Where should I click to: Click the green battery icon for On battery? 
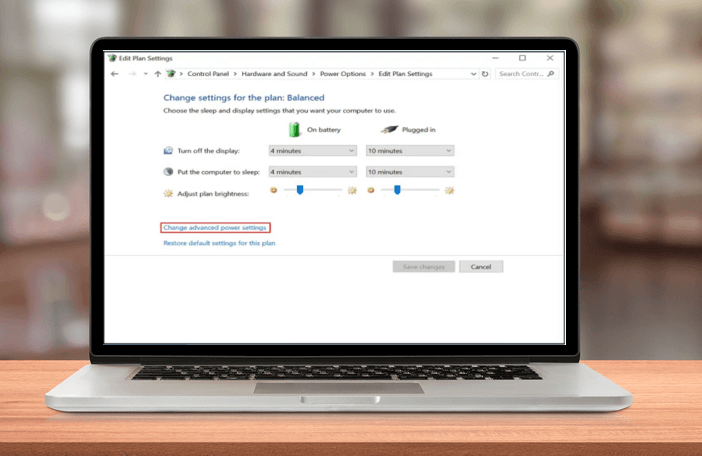(x=295, y=130)
